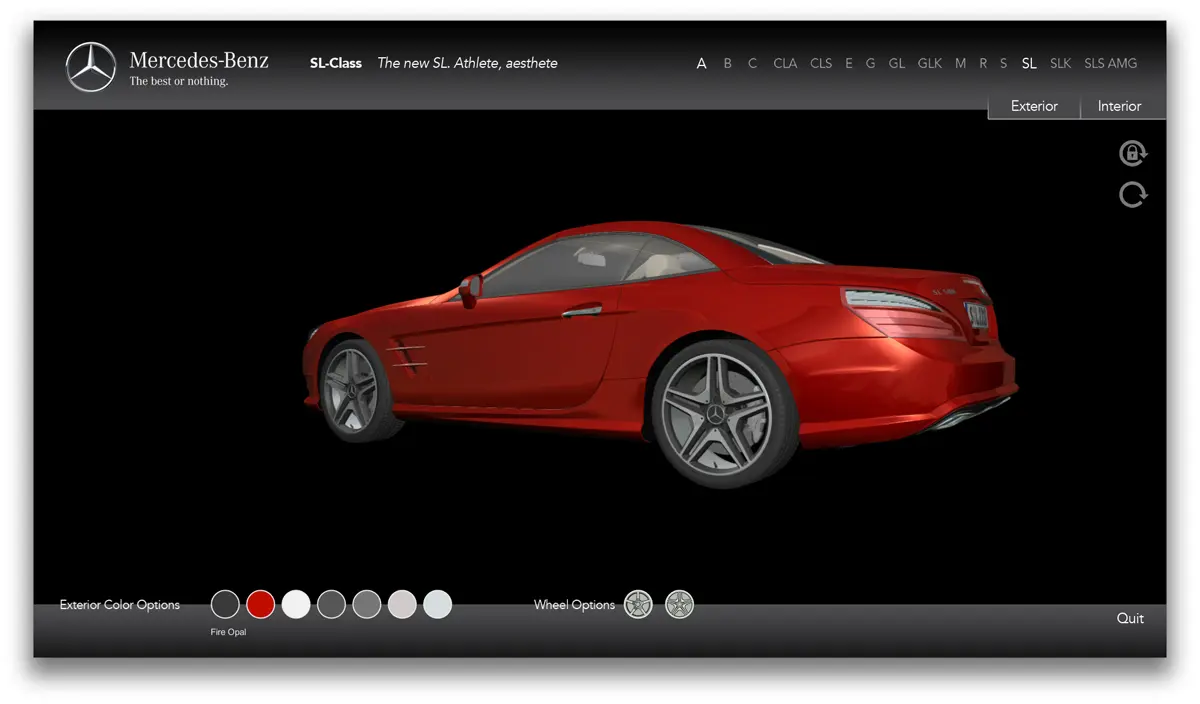Click the Mercedes-Benz brand name text
1200x704 pixels.
click(199, 60)
